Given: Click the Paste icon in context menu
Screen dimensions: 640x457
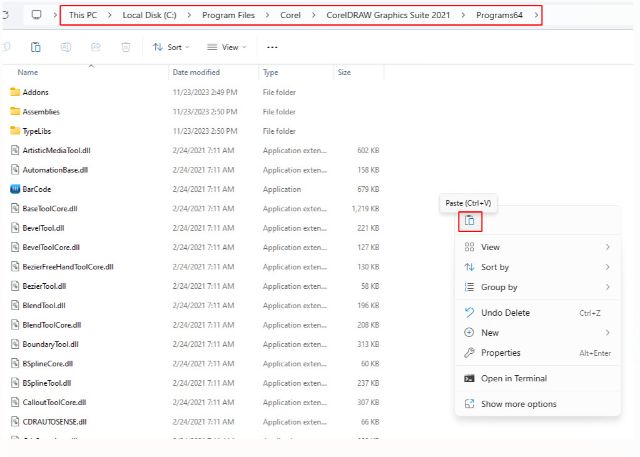Looking at the screenshot, I should [470, 221].
